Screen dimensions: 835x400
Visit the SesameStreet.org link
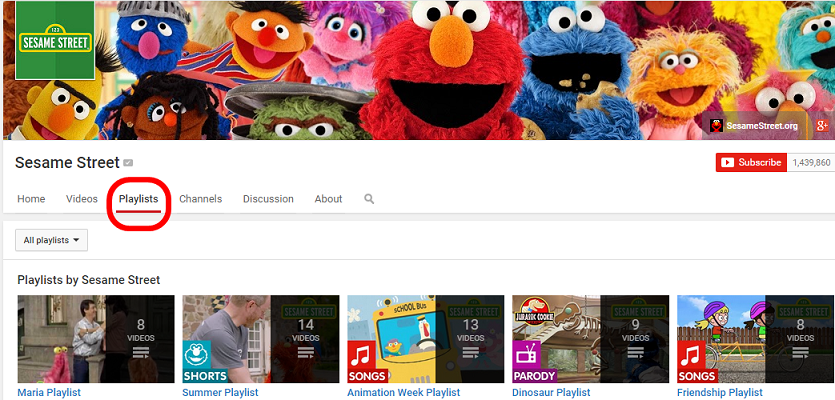tap(762, 126)
